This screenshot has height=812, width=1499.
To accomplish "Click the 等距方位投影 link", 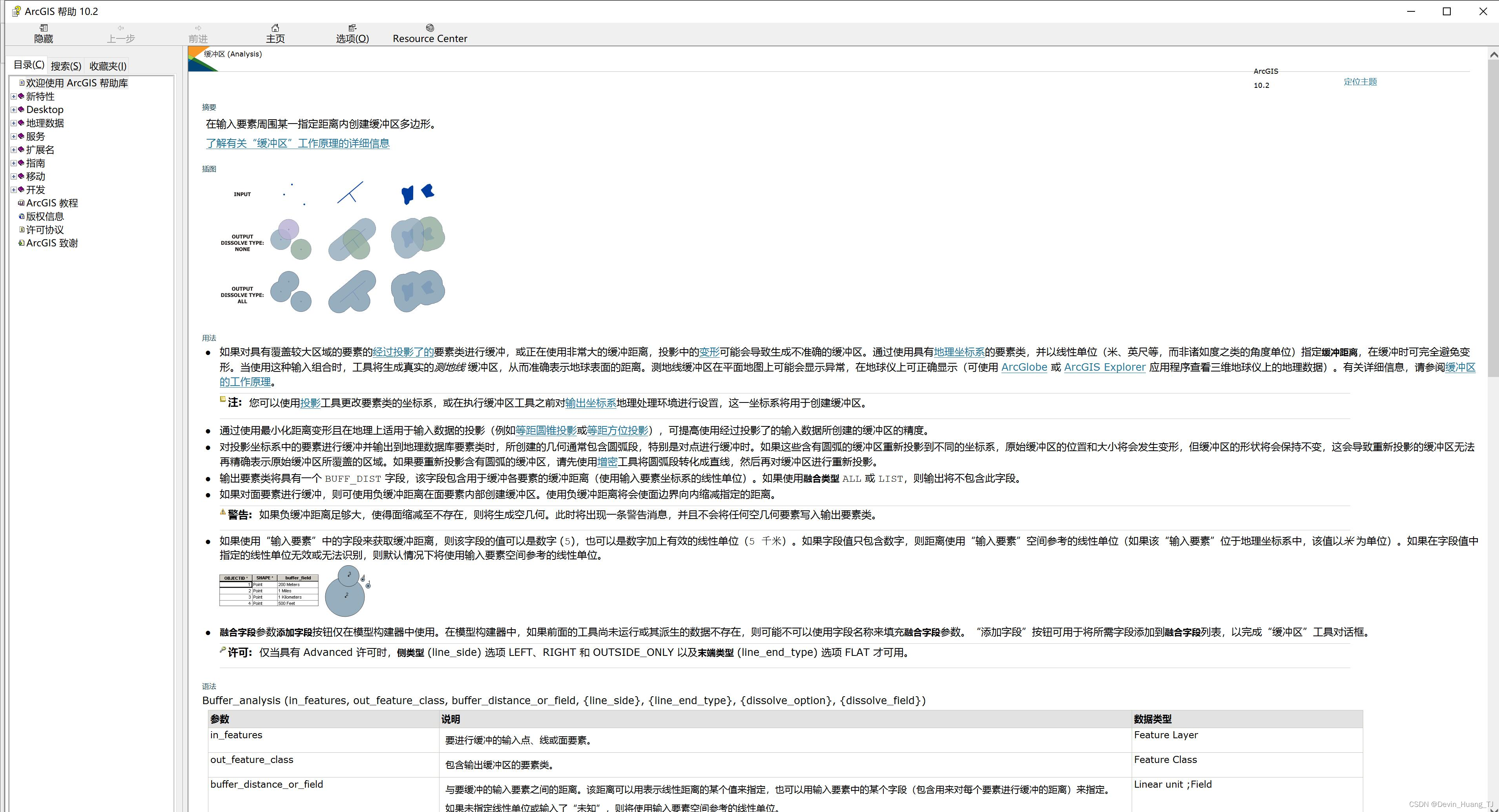I will 617,430.
